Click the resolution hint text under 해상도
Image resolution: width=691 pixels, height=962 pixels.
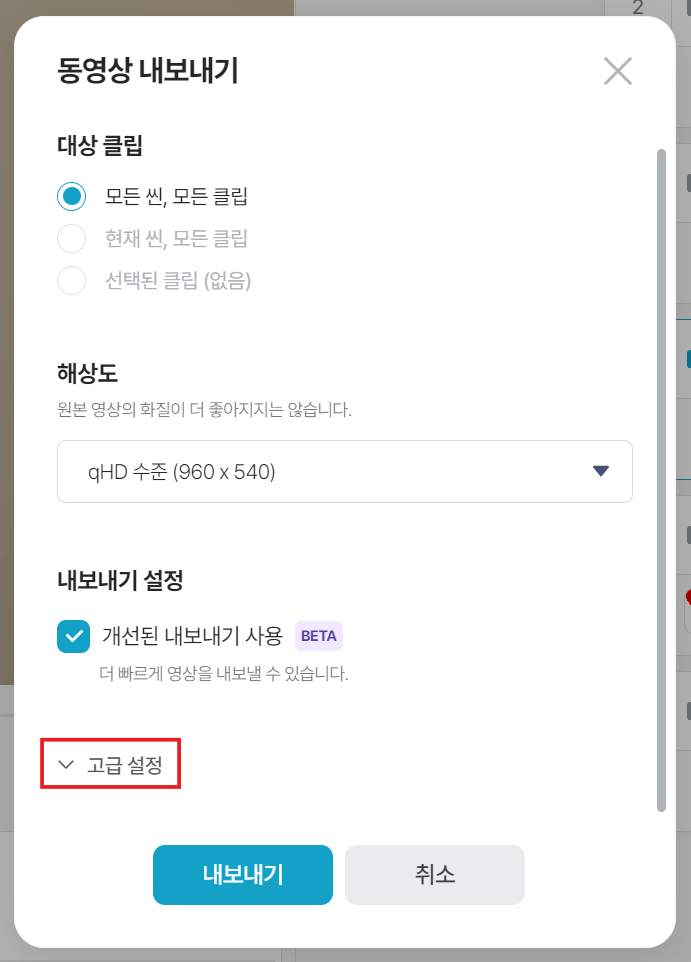(x=204, y=410)
